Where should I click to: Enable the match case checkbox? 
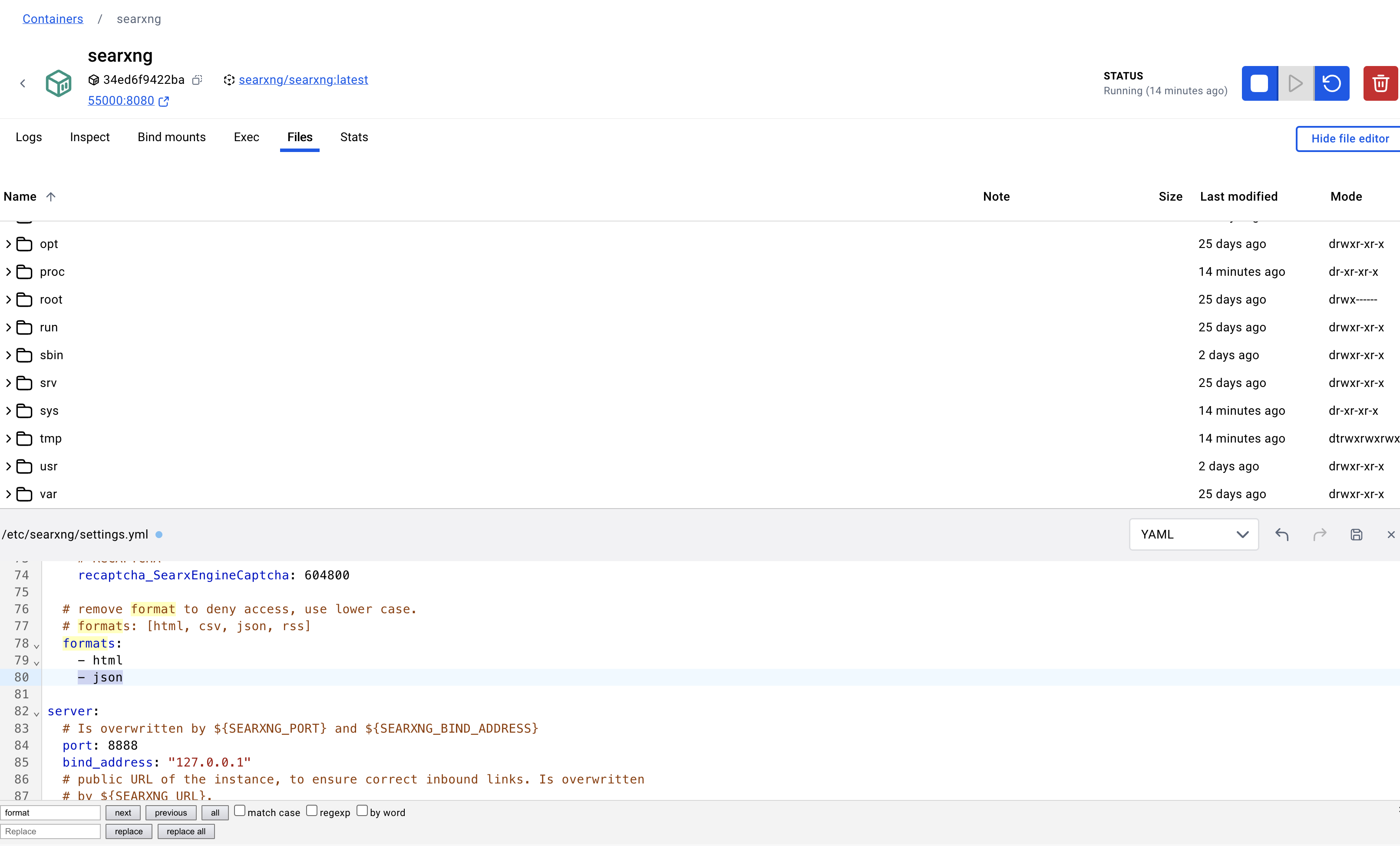pos(240,811)
